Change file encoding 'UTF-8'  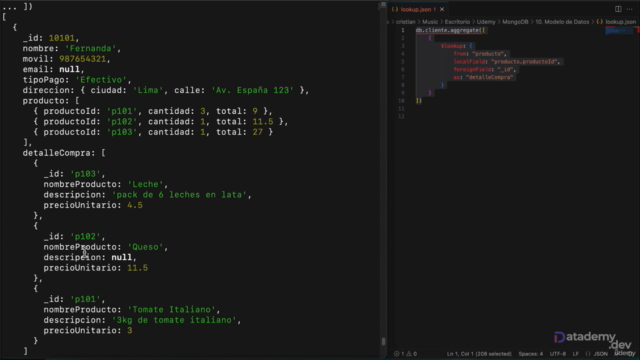click(x=558, y=354)
